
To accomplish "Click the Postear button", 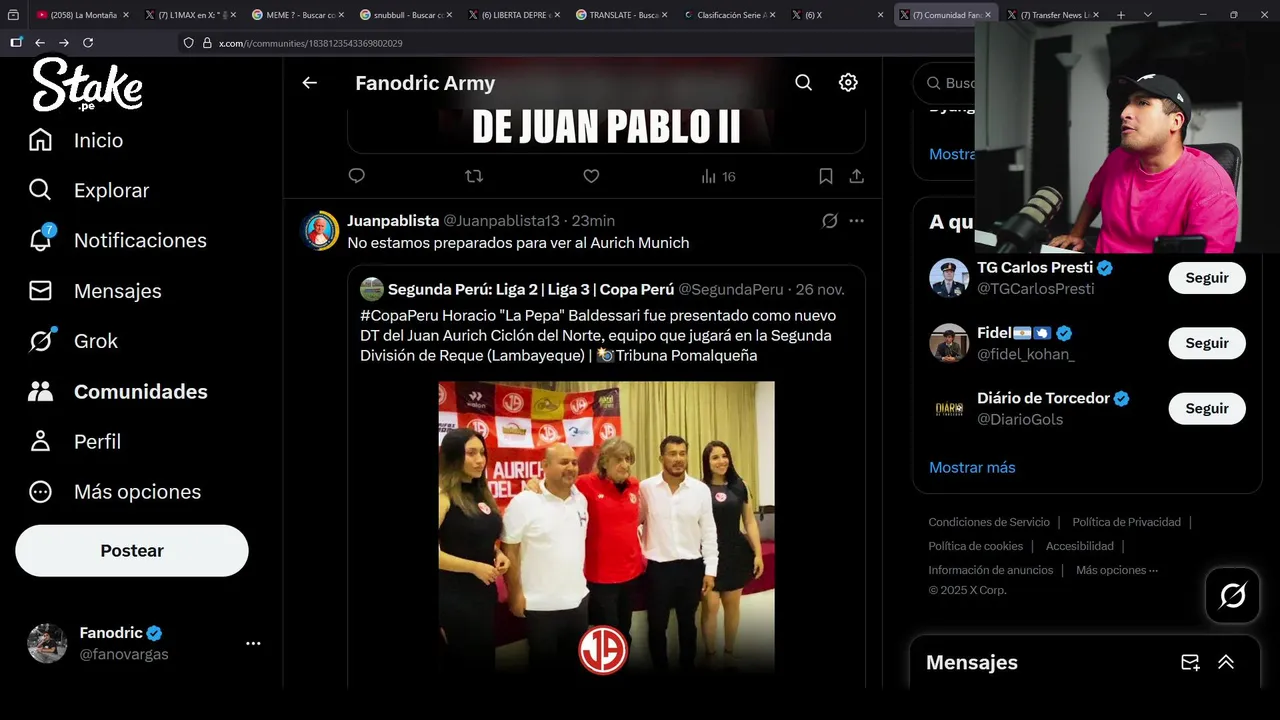I will coord(132,551).
